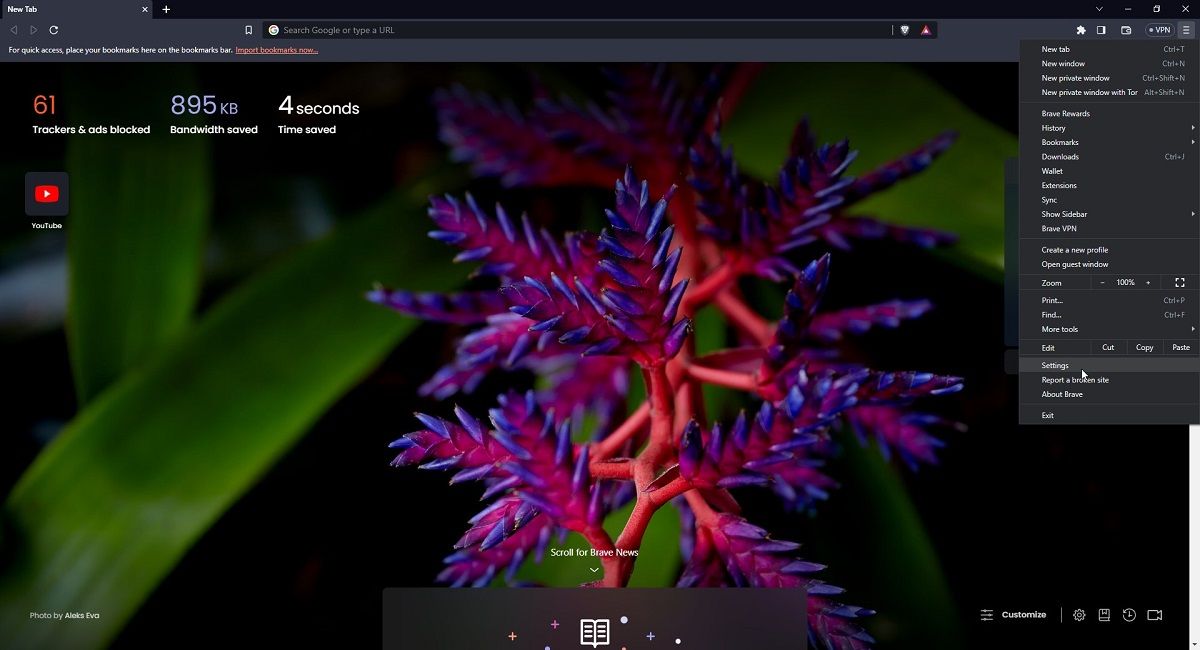Toggle the sidebar panel icon

[1101, 30]
